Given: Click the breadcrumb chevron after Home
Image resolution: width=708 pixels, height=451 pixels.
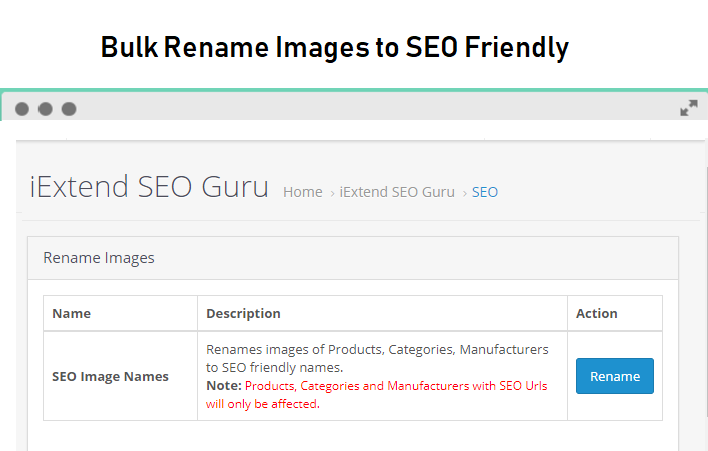Looking at the screenshot, I should (x=332, y=194).
